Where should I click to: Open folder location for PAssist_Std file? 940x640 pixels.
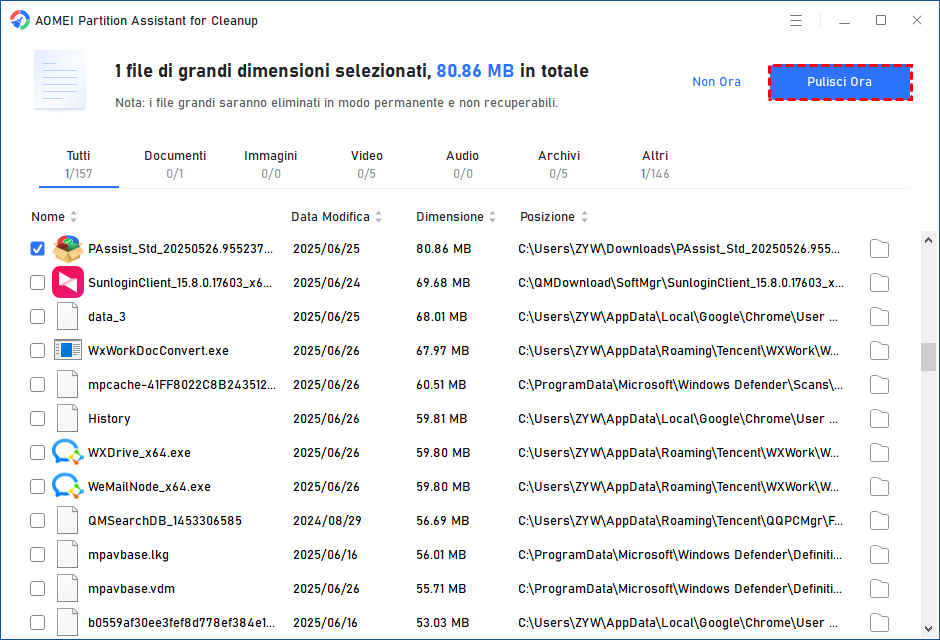[879, 249]
